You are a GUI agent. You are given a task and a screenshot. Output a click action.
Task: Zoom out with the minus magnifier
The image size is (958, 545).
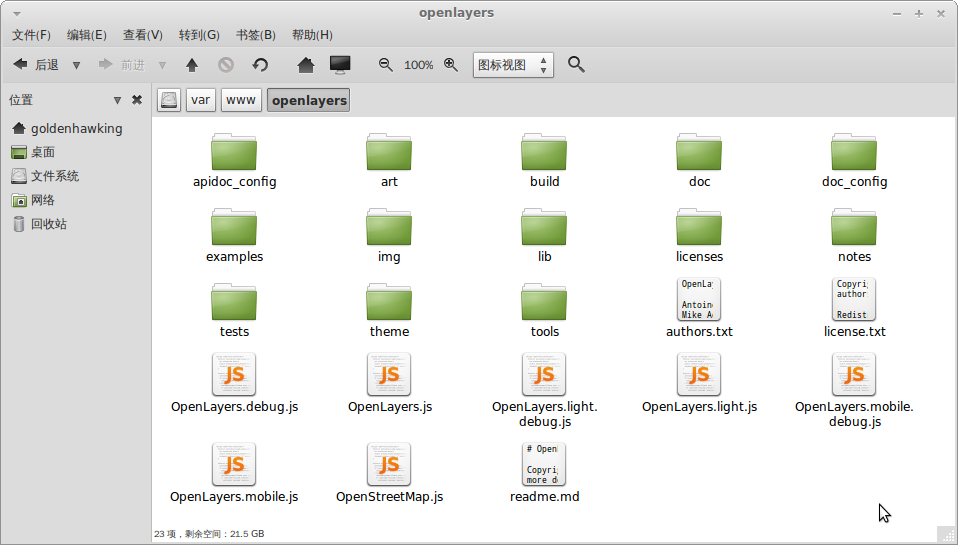386,65
